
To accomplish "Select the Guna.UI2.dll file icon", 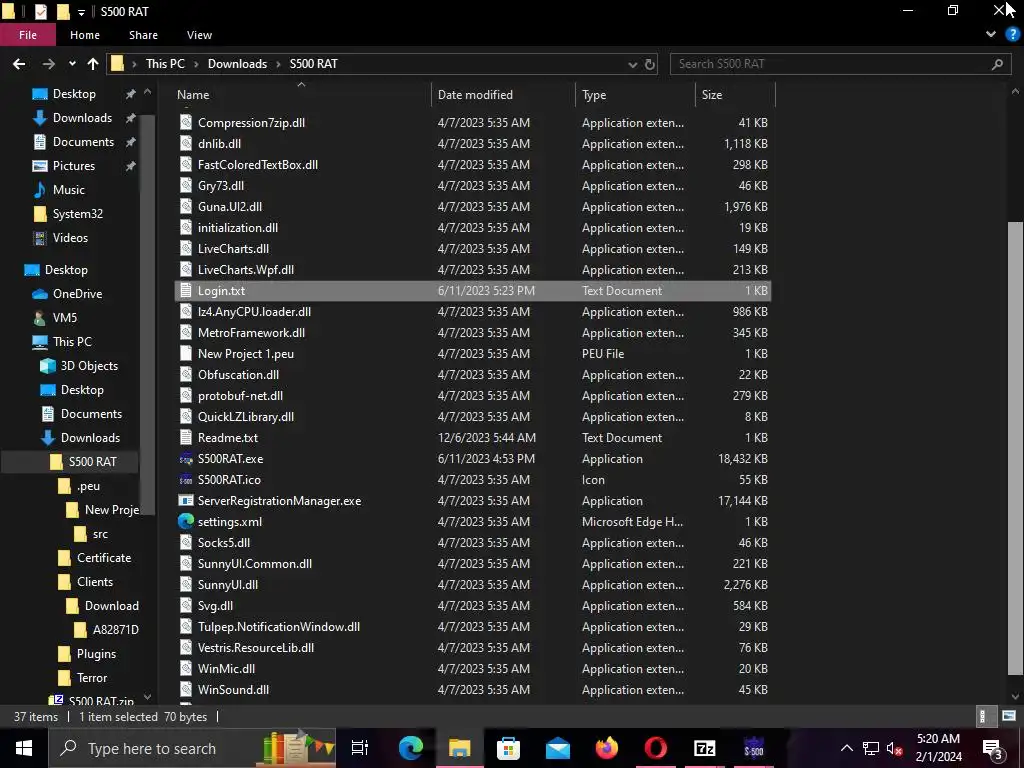I will [x=186, y=207].
